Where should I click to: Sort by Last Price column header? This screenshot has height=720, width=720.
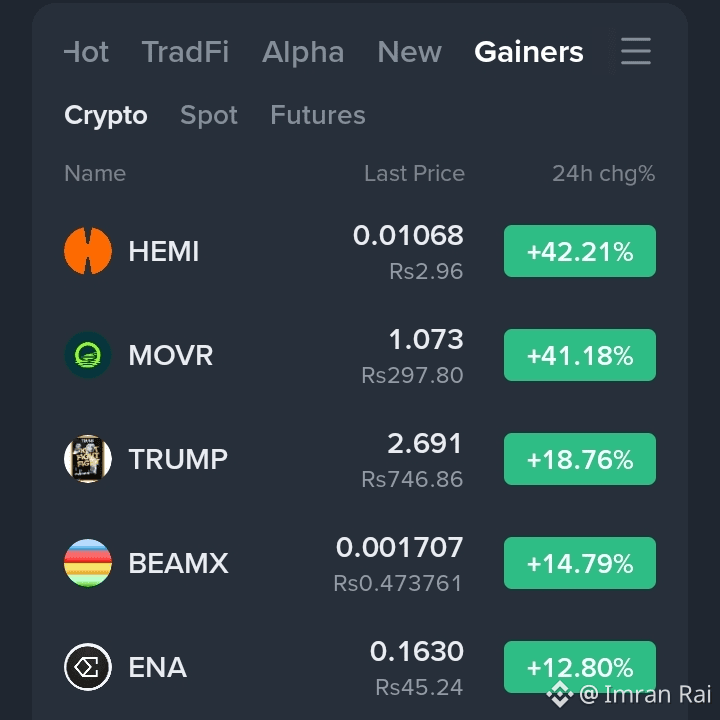[414, 173]
